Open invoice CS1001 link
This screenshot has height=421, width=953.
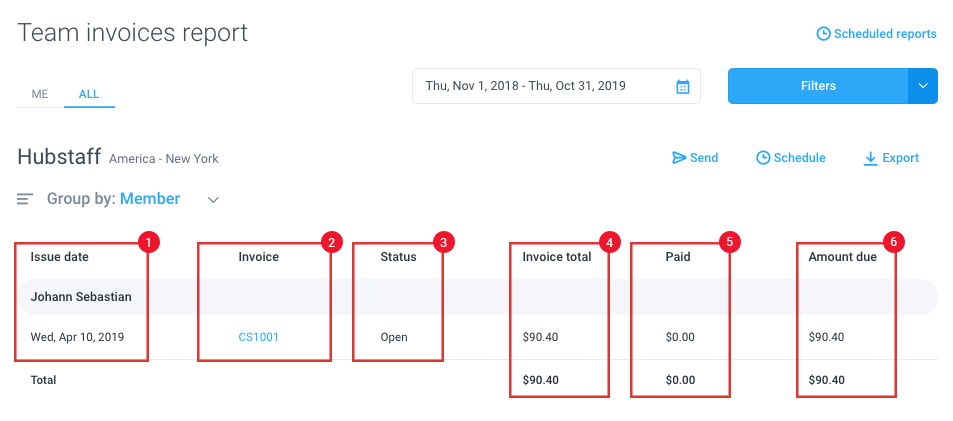point(258,337)
